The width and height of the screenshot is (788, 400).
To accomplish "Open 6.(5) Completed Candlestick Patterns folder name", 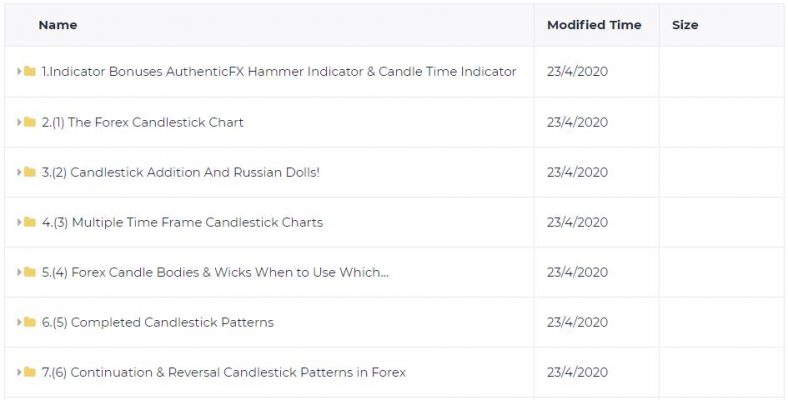I will tap(158, 322).
